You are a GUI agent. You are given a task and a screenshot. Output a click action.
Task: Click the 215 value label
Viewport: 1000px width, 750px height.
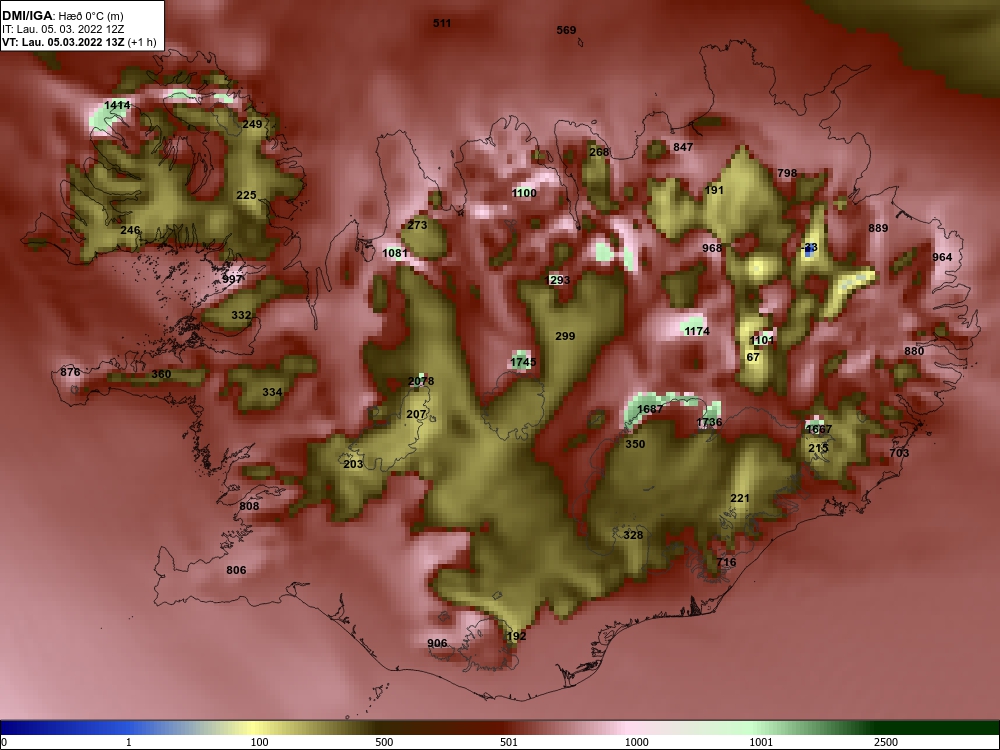tap(818, 448)
